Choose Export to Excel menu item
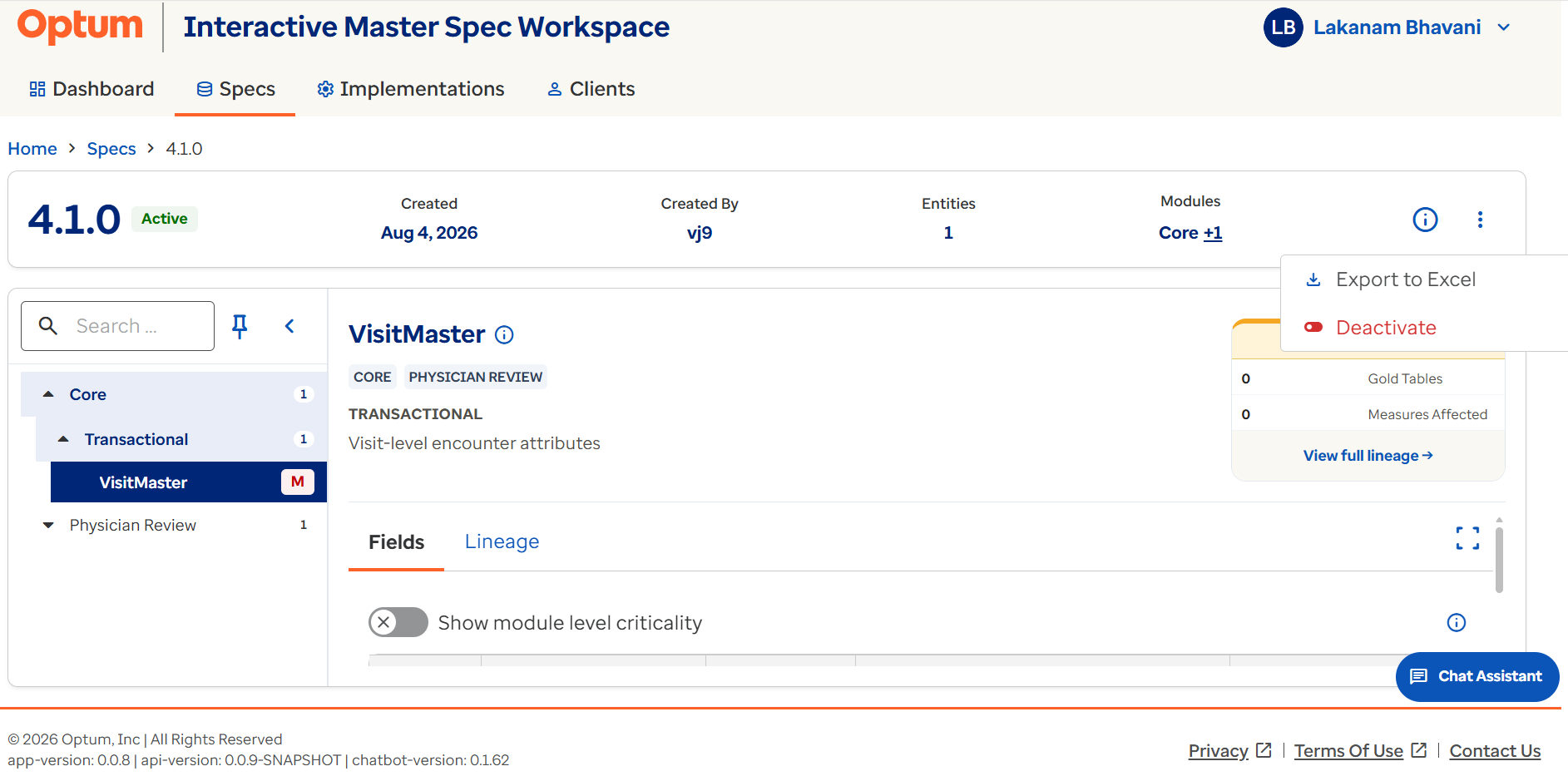 point(1405,279)
